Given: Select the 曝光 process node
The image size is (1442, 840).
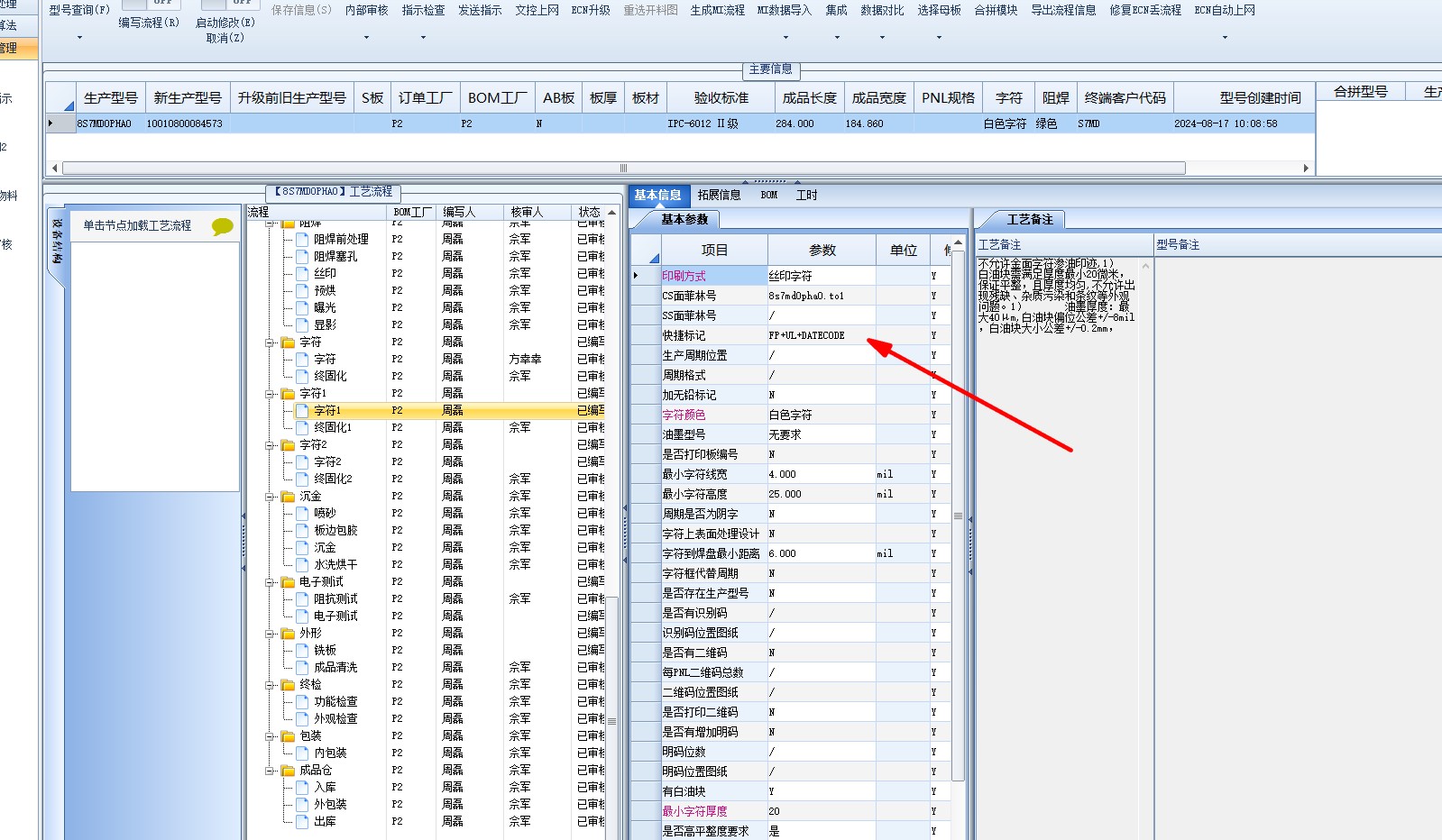Looking at the screenshot, I should (325, 307).
